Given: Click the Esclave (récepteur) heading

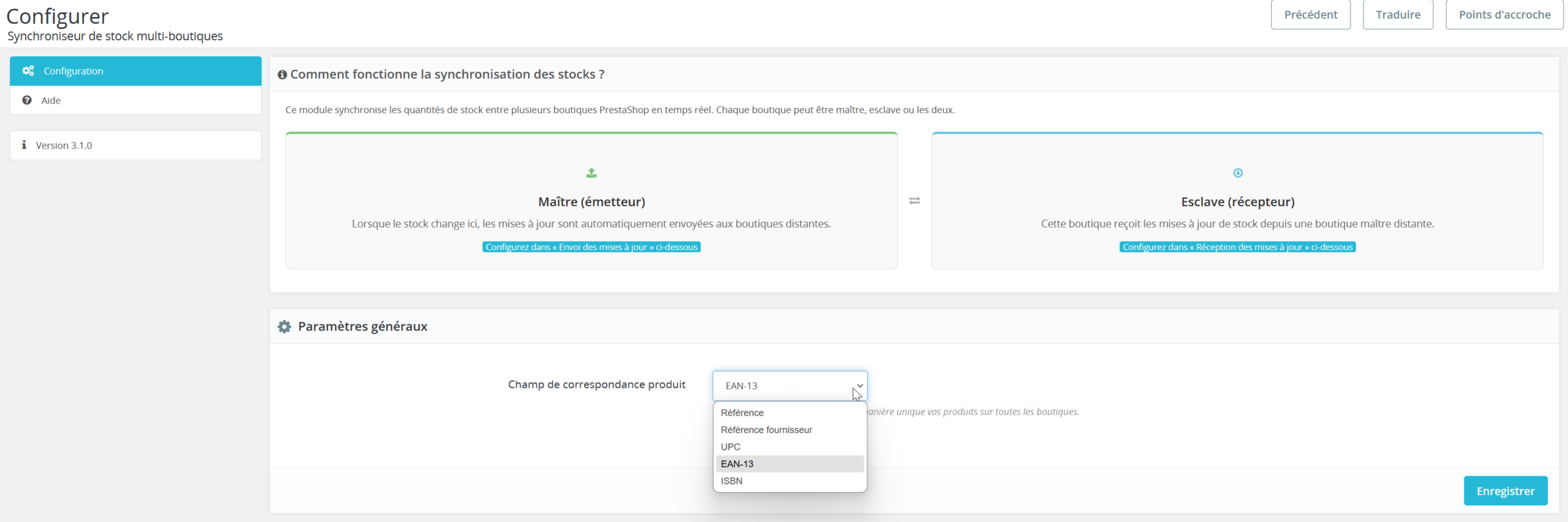Looking at the screenshot, I should pos(1238,202).
